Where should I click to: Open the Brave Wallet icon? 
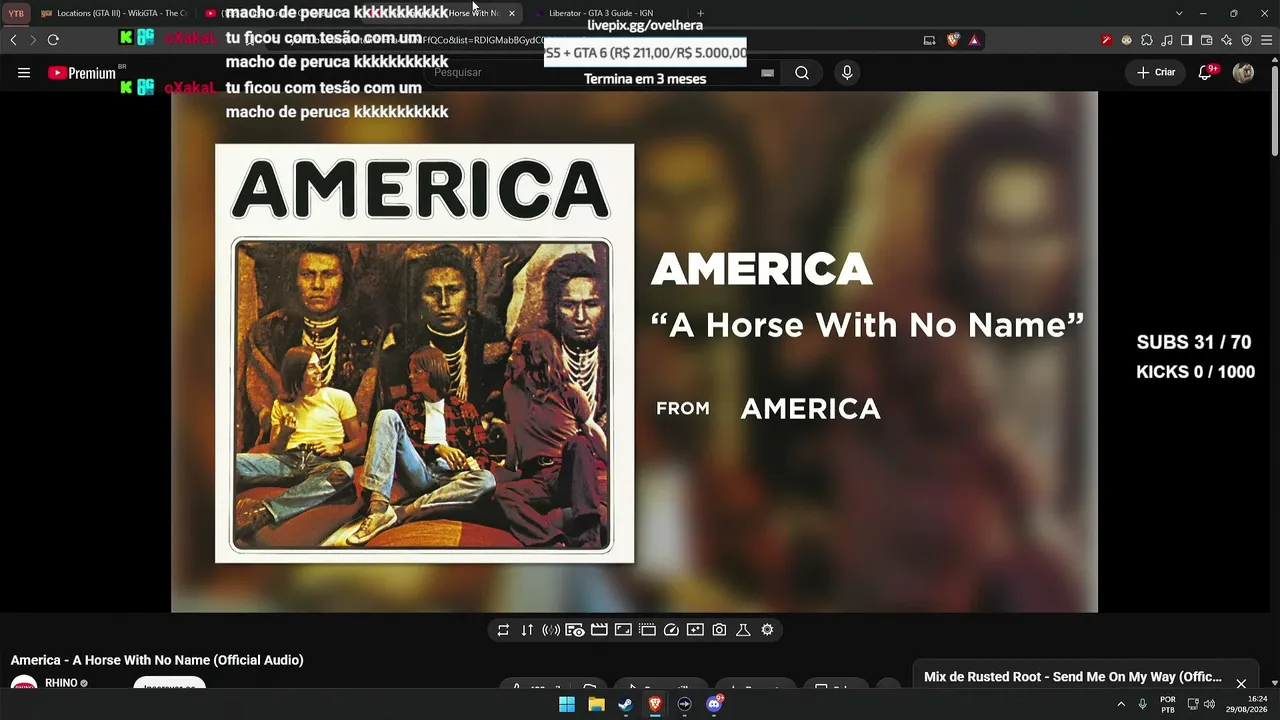coord(1206,40)
